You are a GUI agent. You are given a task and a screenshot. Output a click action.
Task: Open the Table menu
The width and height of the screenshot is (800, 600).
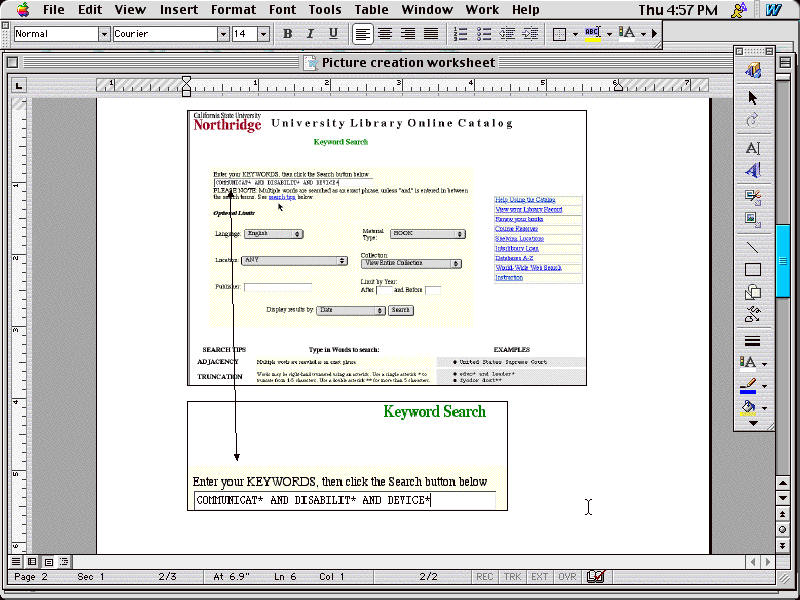pyautogui.click(x=371, y=10)
